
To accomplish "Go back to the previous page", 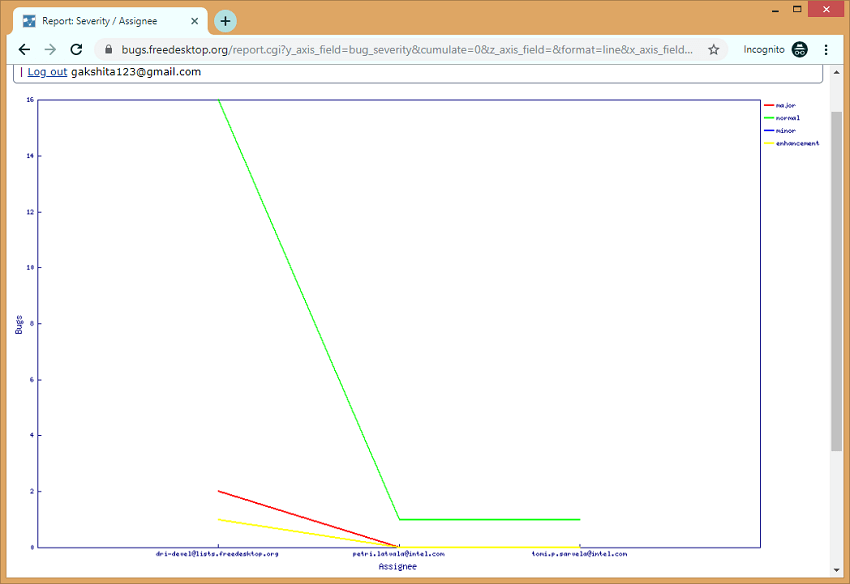I will point(24,49).
